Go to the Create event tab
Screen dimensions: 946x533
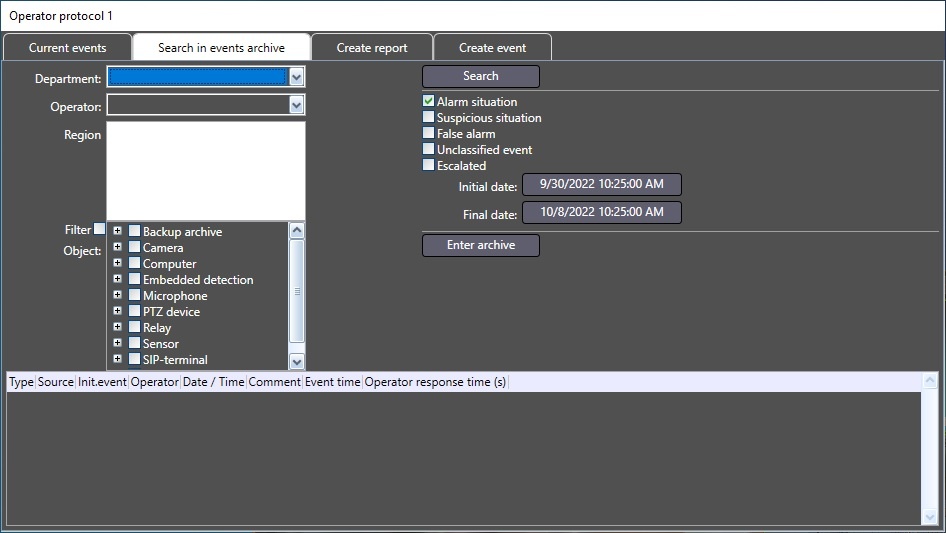(x=492, y=47)
